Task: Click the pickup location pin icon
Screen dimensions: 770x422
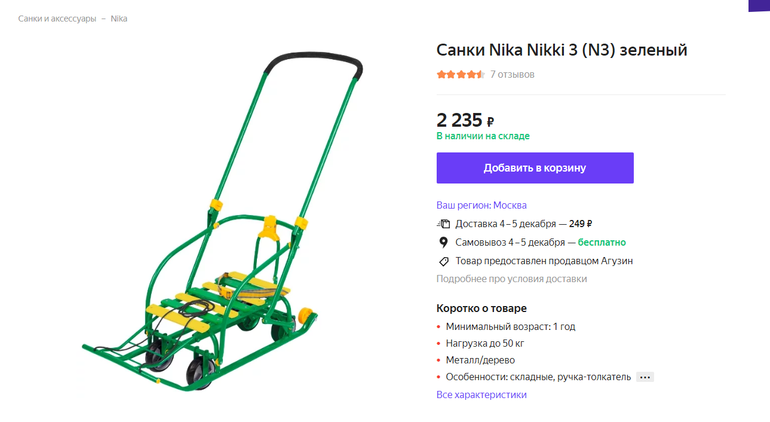Action: 443,242
